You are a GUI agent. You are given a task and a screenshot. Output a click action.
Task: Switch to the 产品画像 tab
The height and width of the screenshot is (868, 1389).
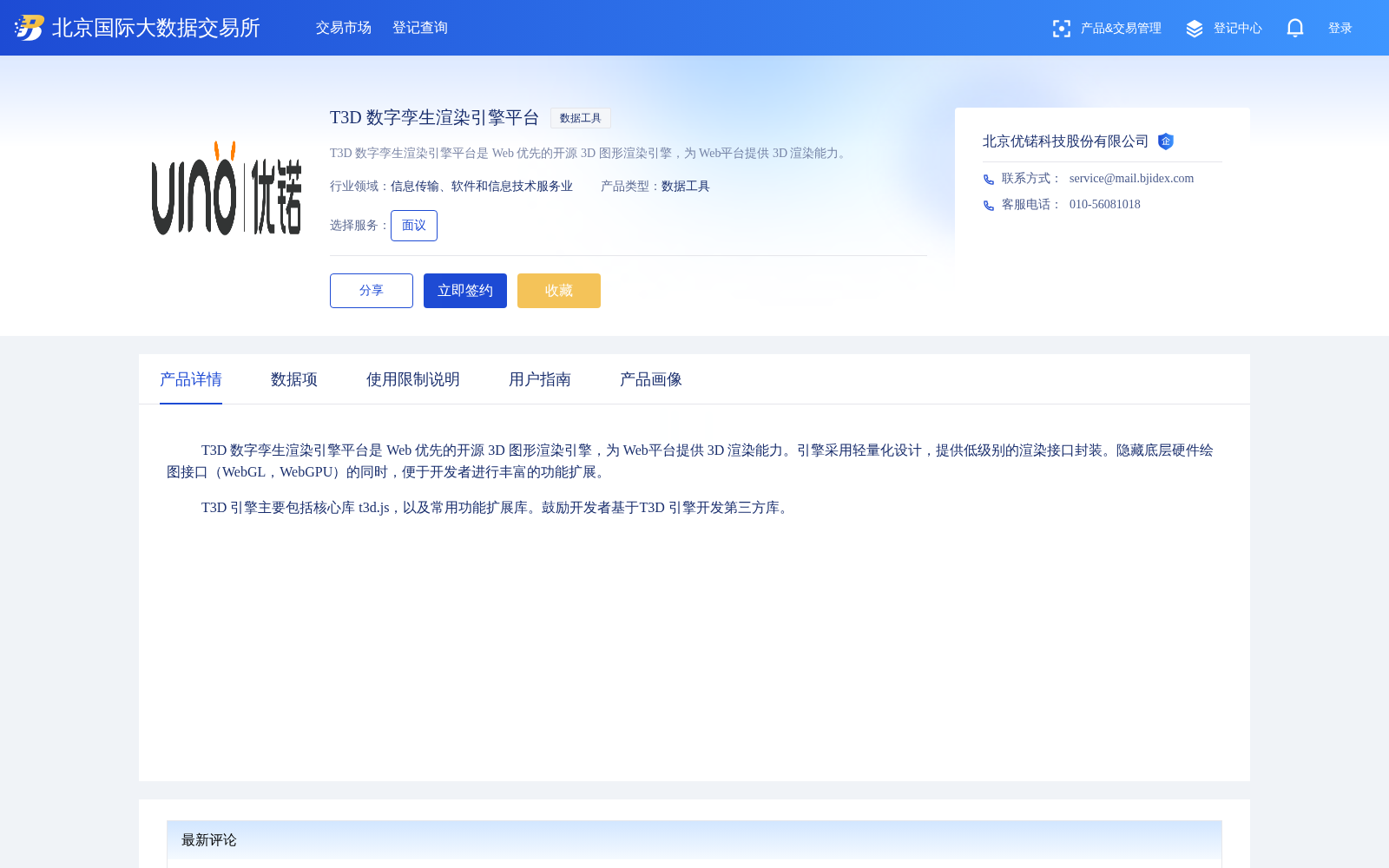tap(651, 379)
